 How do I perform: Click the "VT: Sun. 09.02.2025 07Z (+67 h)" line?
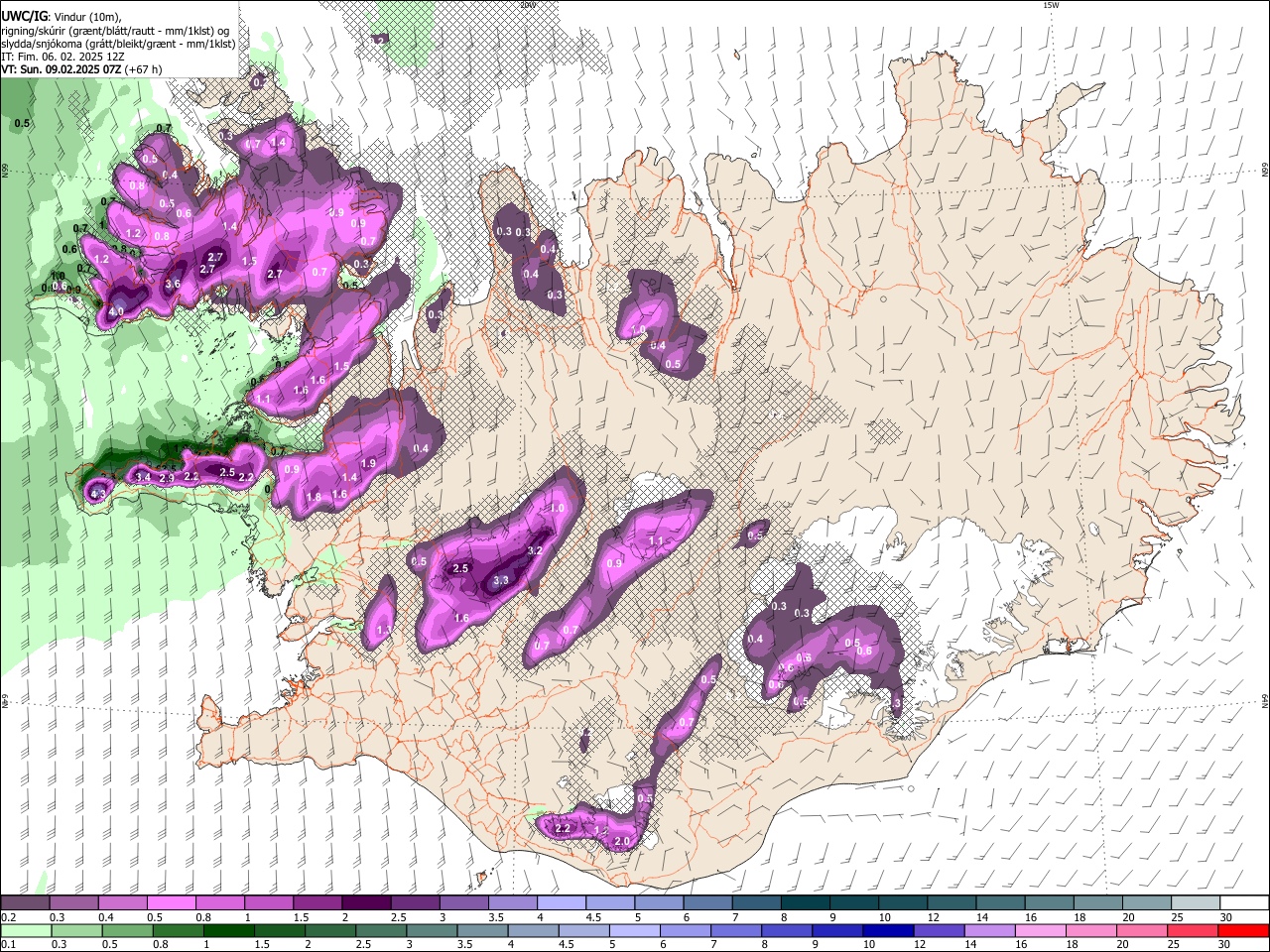coord(81,69)
